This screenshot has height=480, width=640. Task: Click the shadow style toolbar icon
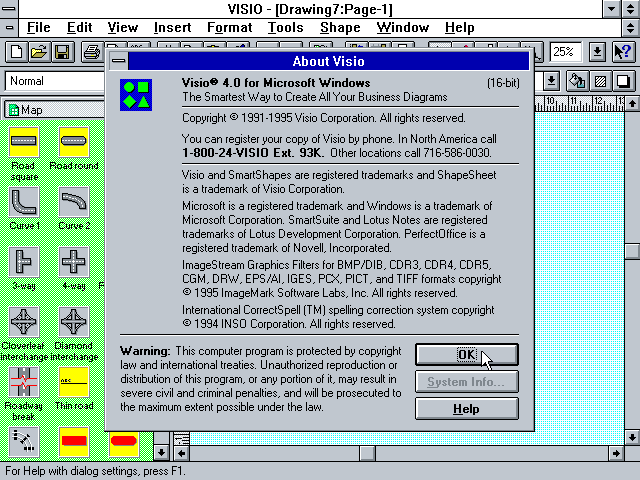[623, 81]
